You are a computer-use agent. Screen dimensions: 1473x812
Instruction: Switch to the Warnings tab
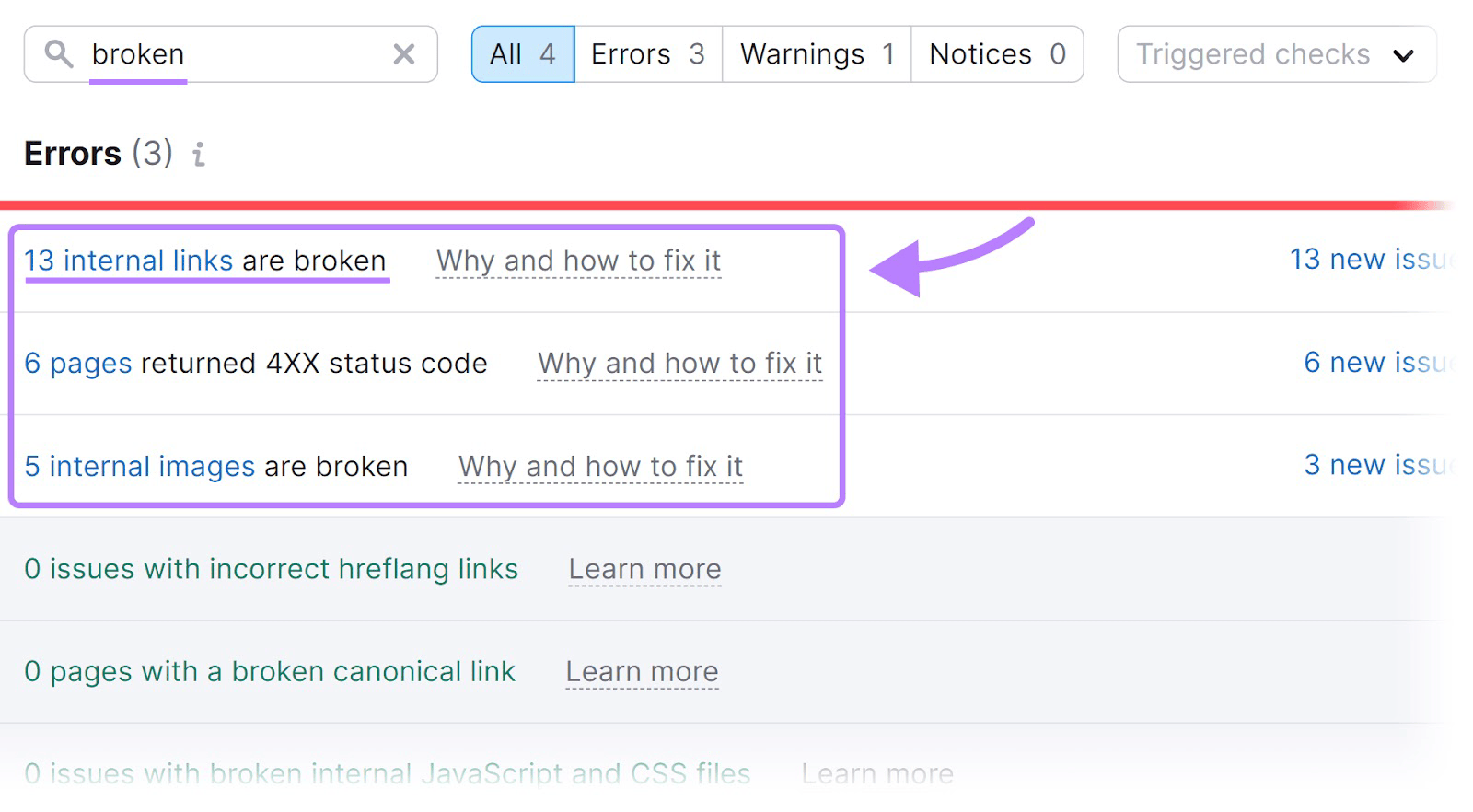coord(814,54)
